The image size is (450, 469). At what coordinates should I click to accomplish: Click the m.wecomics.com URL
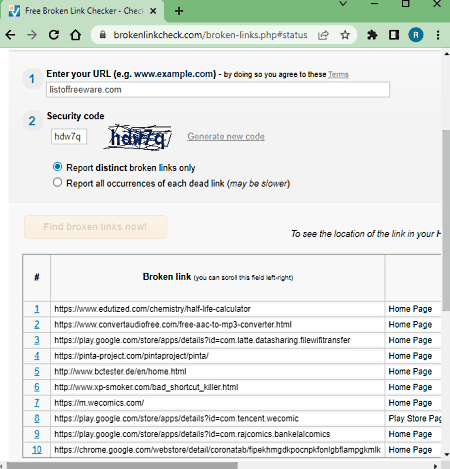99,403
